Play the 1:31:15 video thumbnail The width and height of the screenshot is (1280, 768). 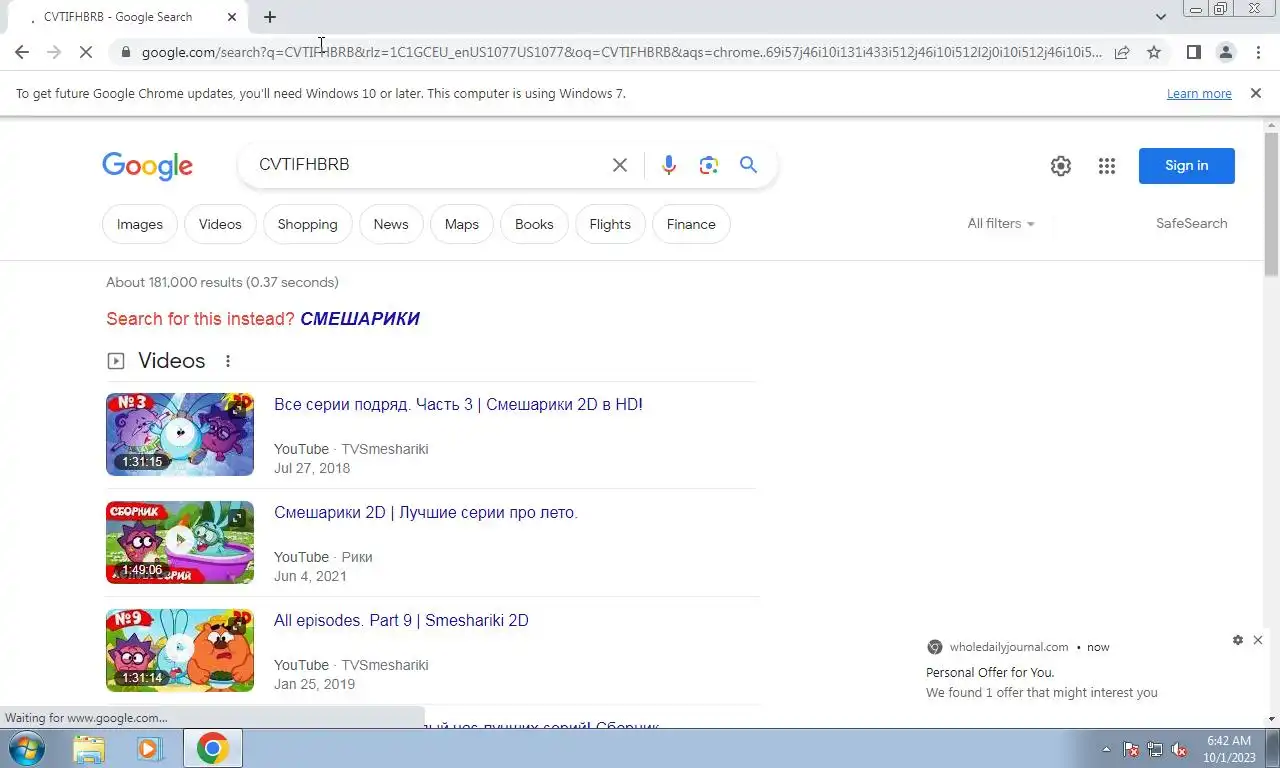180,434
